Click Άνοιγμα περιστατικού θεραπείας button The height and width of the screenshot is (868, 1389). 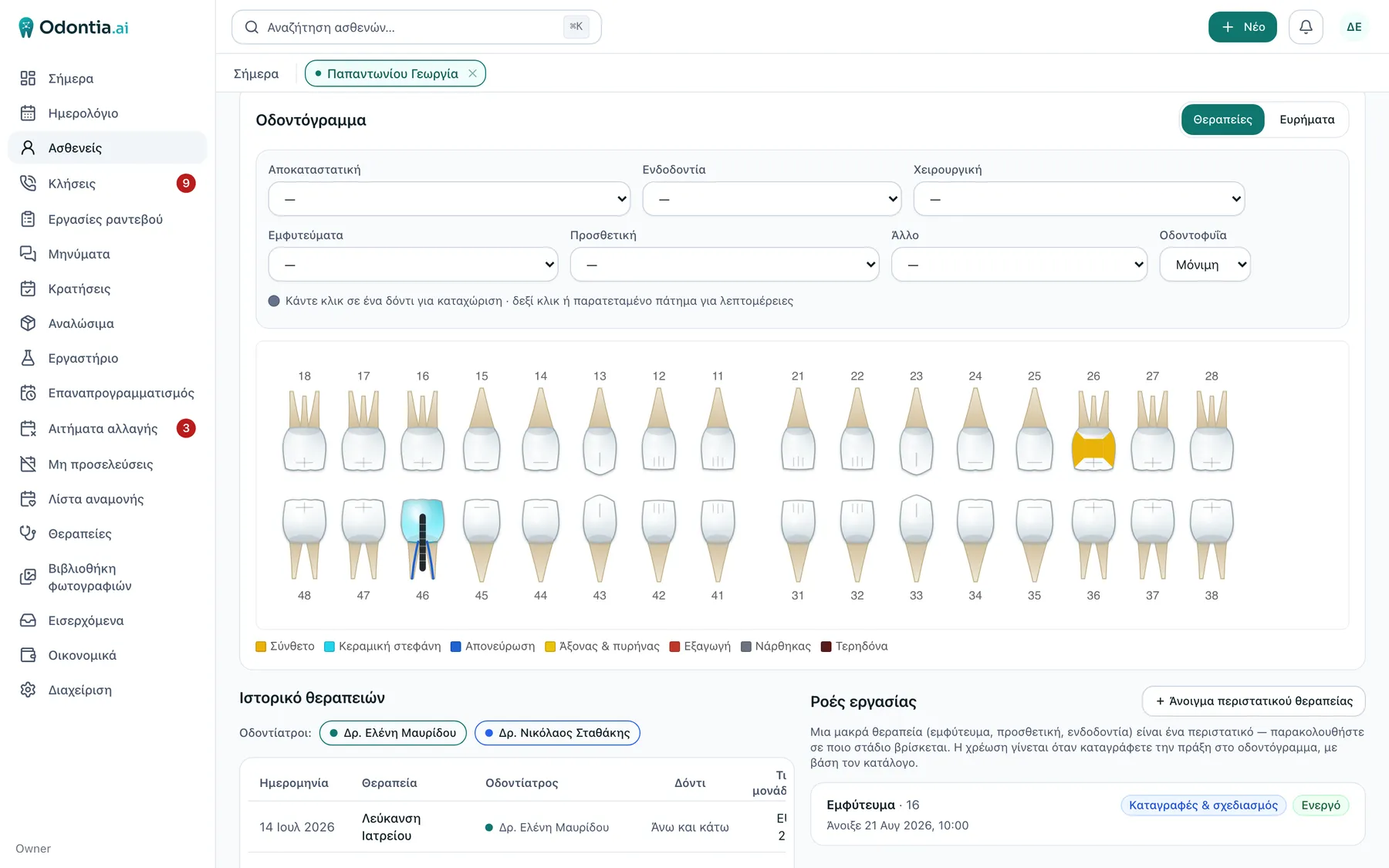(1253, 701)
